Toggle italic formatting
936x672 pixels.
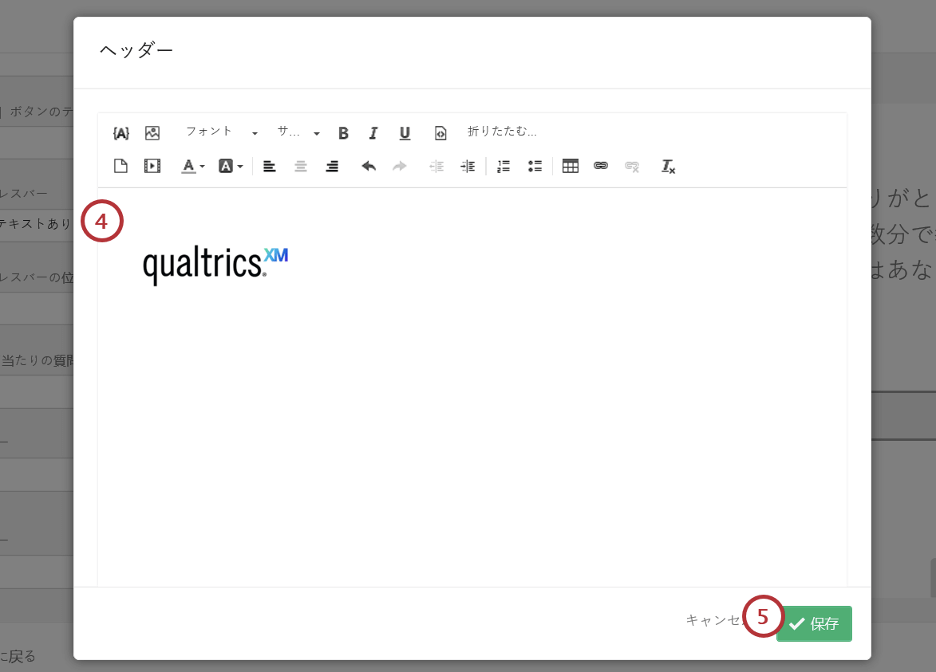(x=373, y=133)
